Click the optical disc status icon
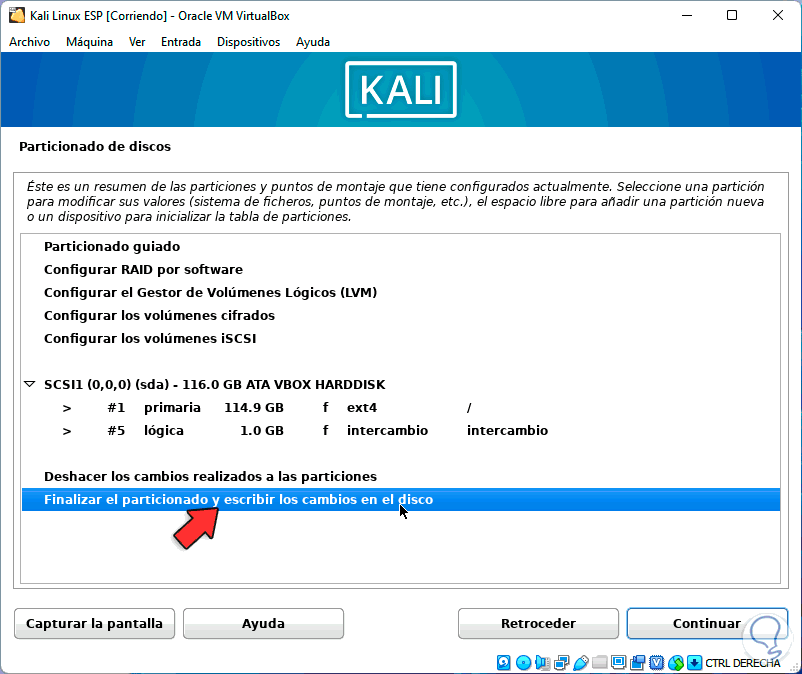 click(x=523, y=663)
